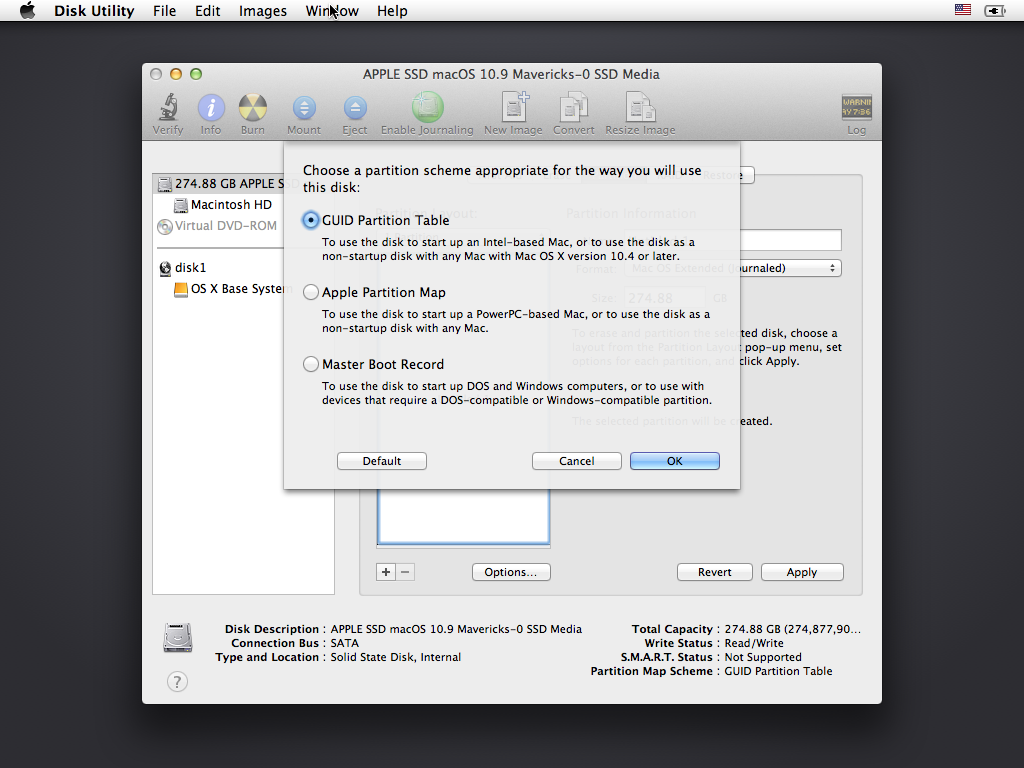
Task: Select GUID Partition Table radio button
Action: [x=311, y=220]
